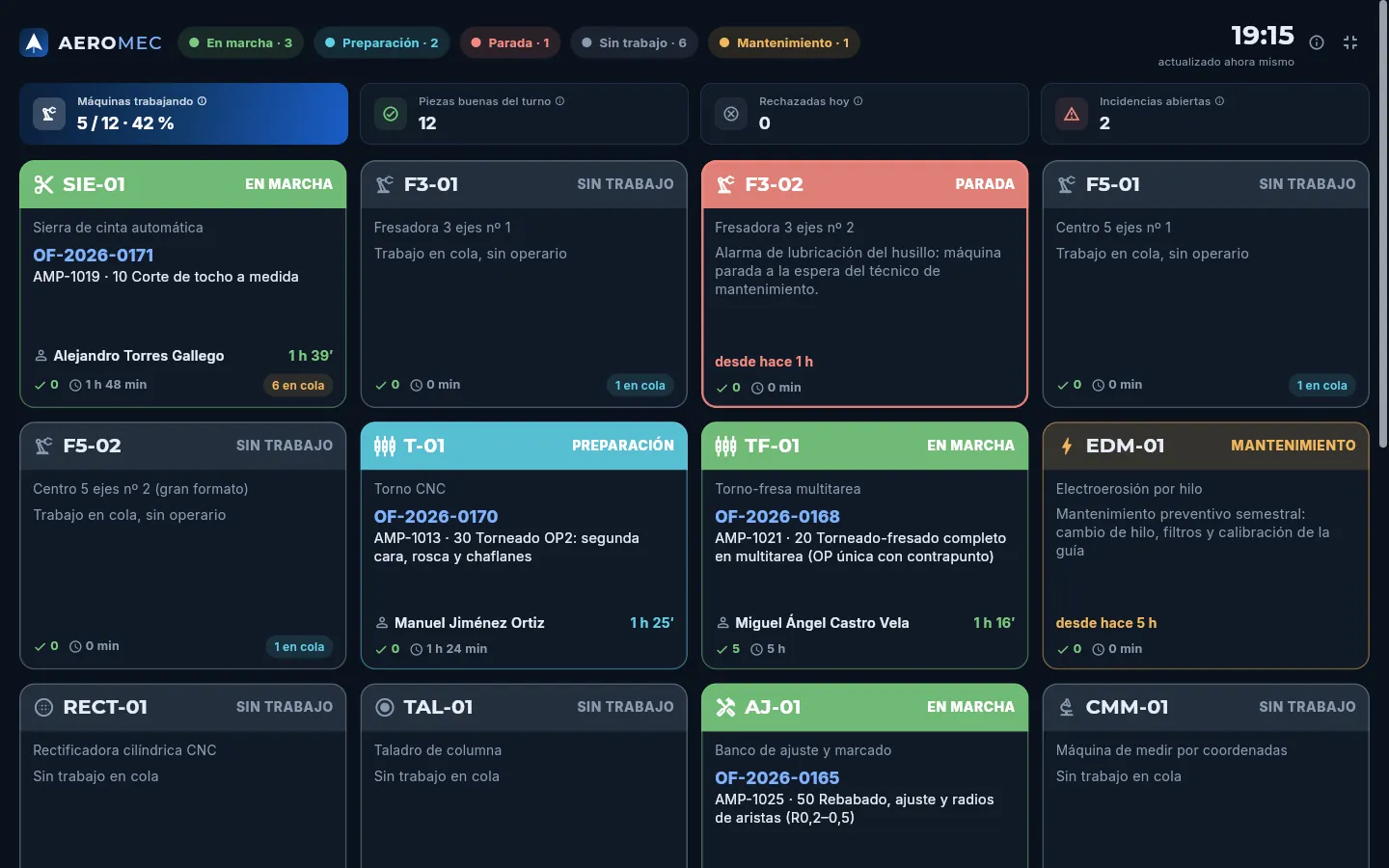Click the drill icon on the TAL-01 card
This screenshot has width=1389, height=868.
point(385,707)
